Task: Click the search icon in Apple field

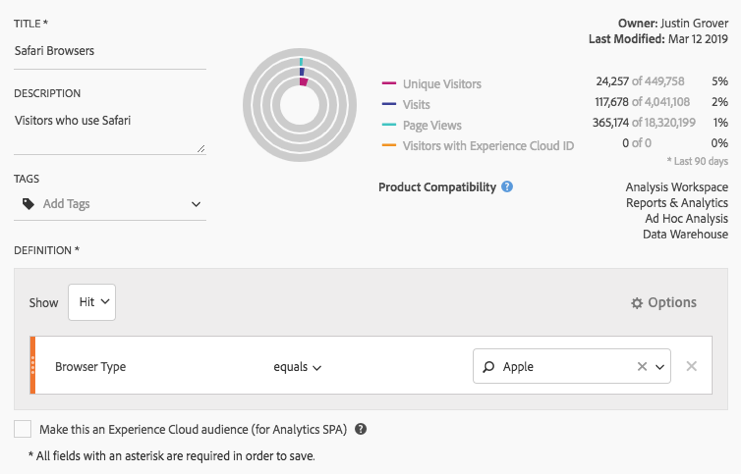Action: click(x=488, y=367)
